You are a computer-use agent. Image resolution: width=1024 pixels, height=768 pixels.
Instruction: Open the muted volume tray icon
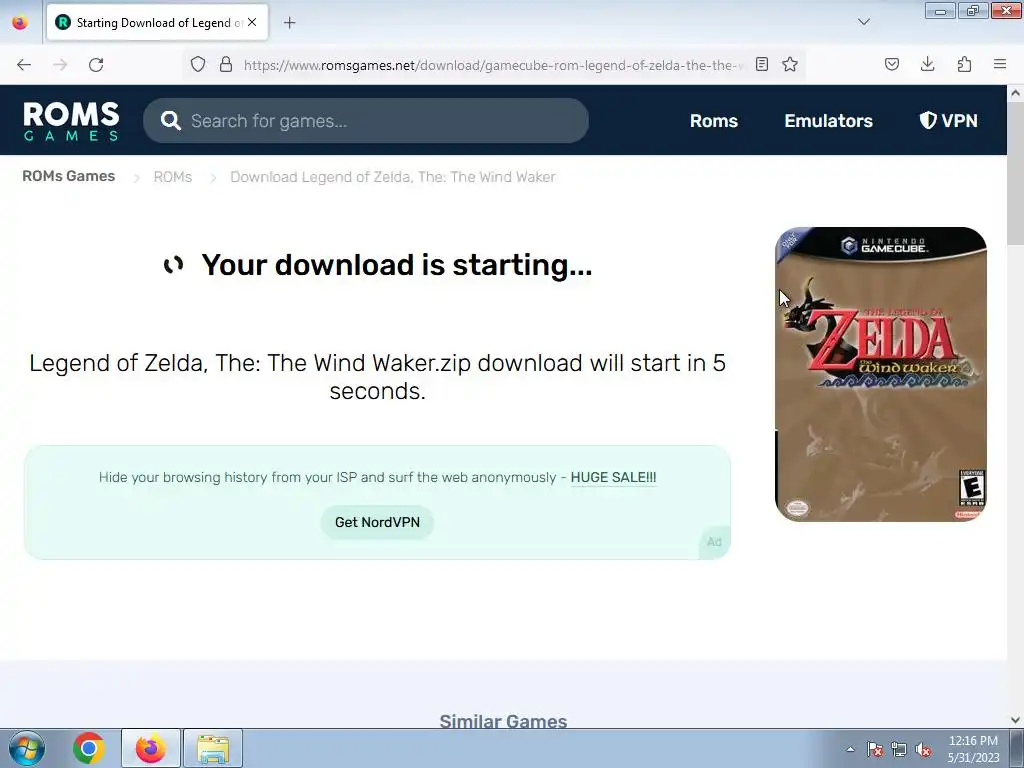pyautogui.click(x=923, y=750)
